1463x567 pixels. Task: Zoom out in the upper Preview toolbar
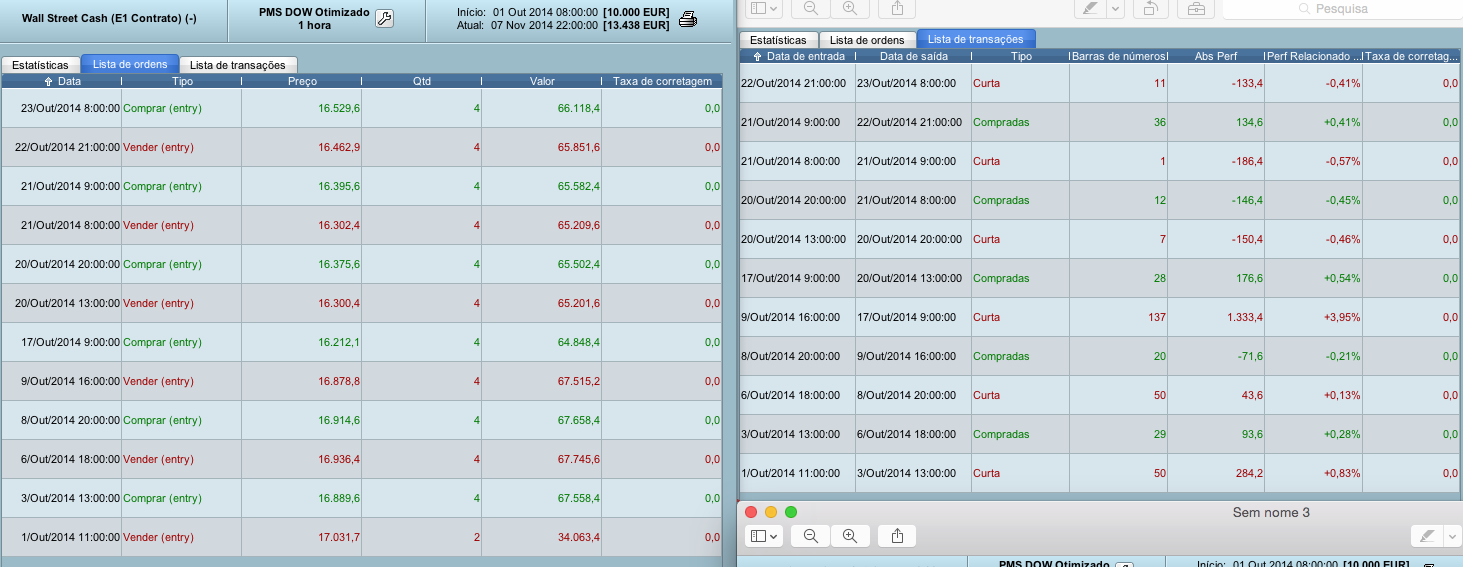pyautogui.click(x=810, y=8)
